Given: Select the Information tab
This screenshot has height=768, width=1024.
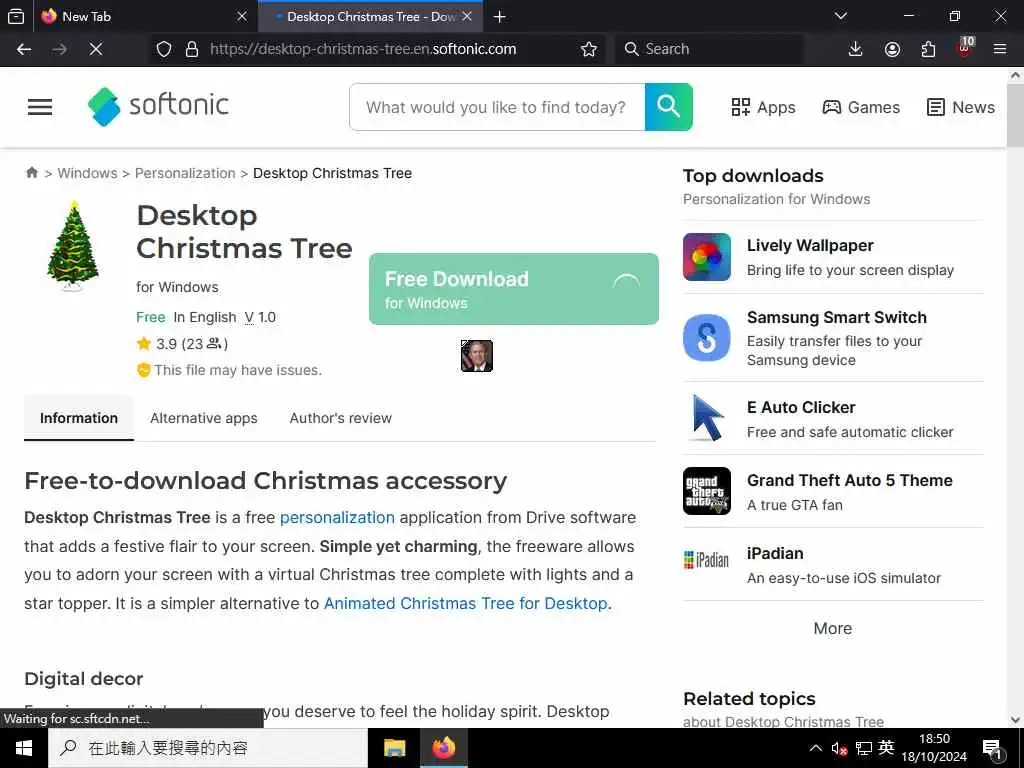Looking at the screenshot, I should pos(79,418).
